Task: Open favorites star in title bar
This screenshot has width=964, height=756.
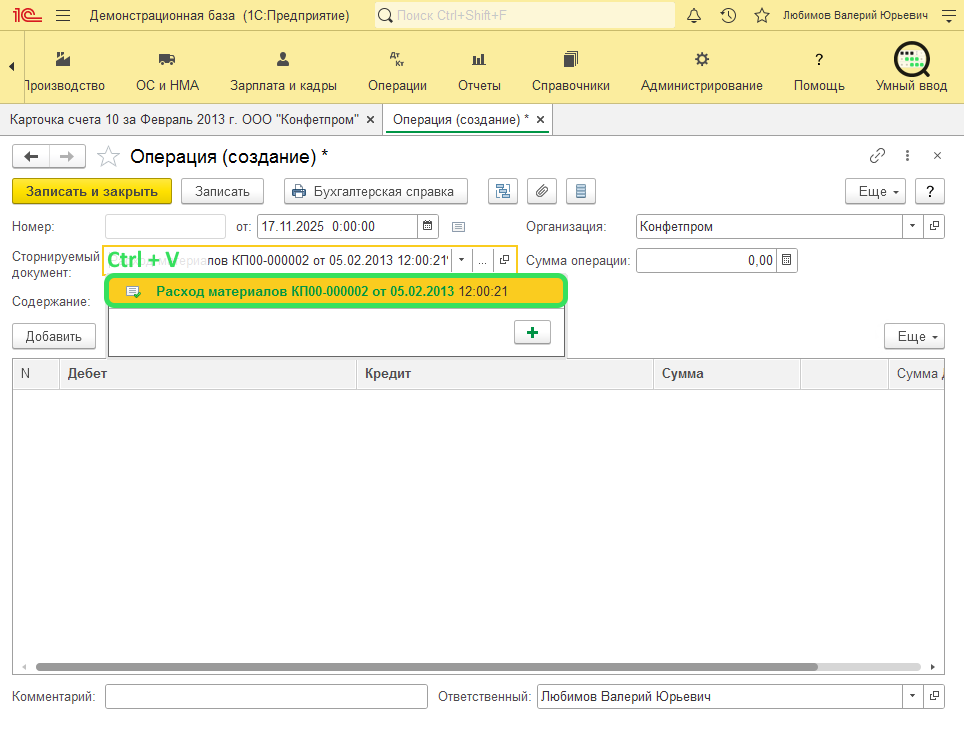Action: [x=762, y=15]
